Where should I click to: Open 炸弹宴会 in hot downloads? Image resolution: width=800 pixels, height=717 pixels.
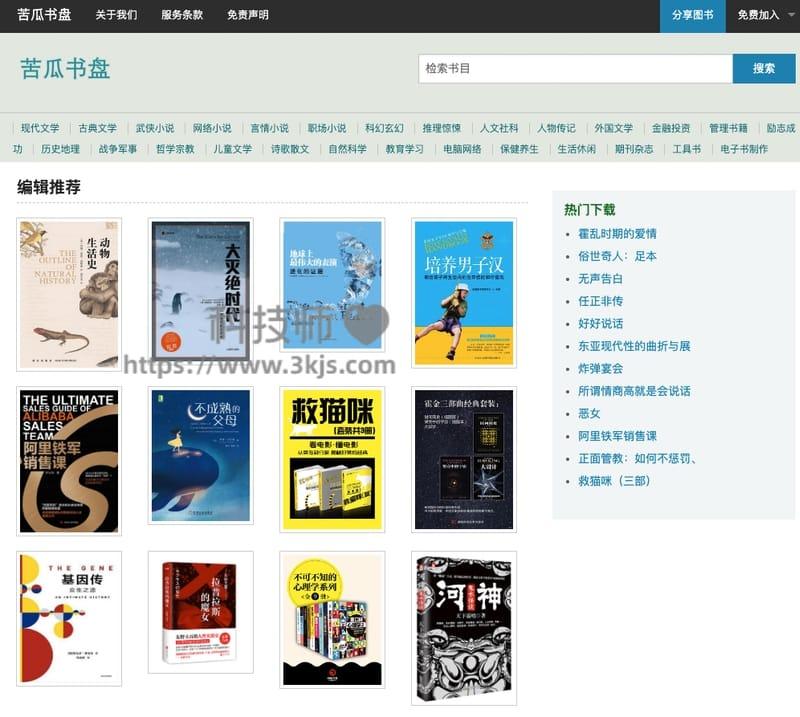tap(600, 368)
